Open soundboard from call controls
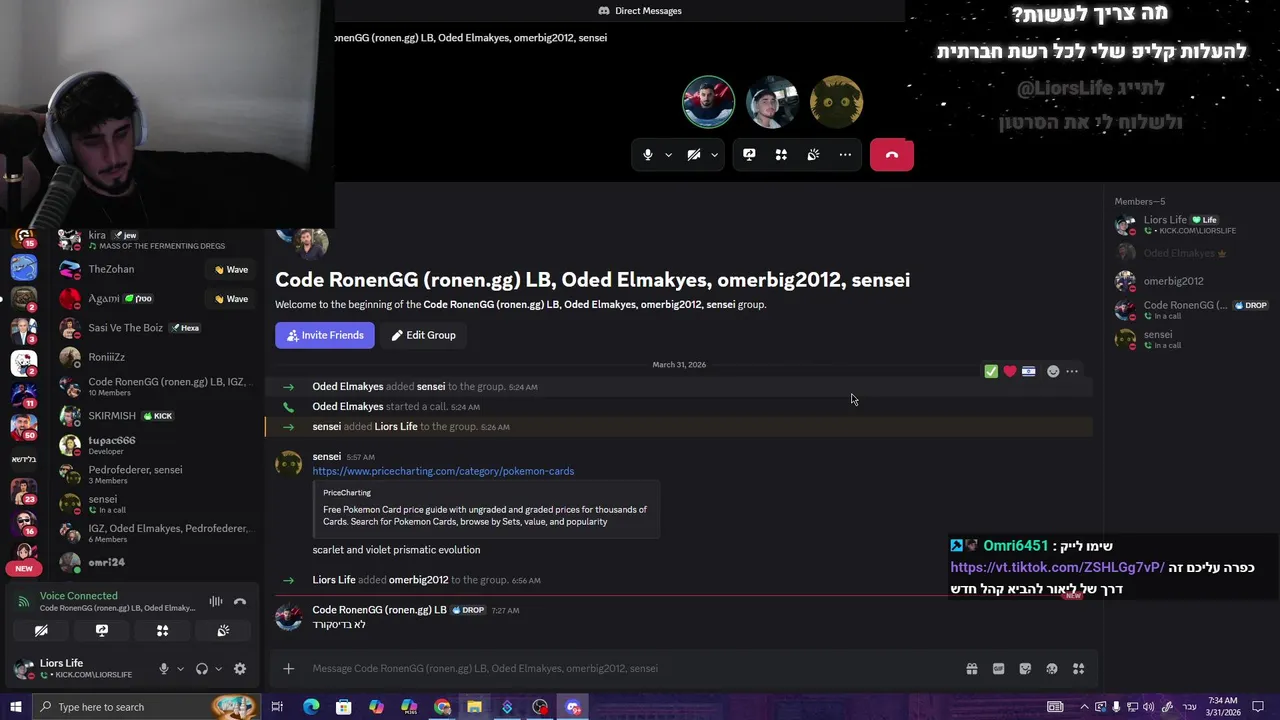1280x720 pixels. tap(813, 155)
